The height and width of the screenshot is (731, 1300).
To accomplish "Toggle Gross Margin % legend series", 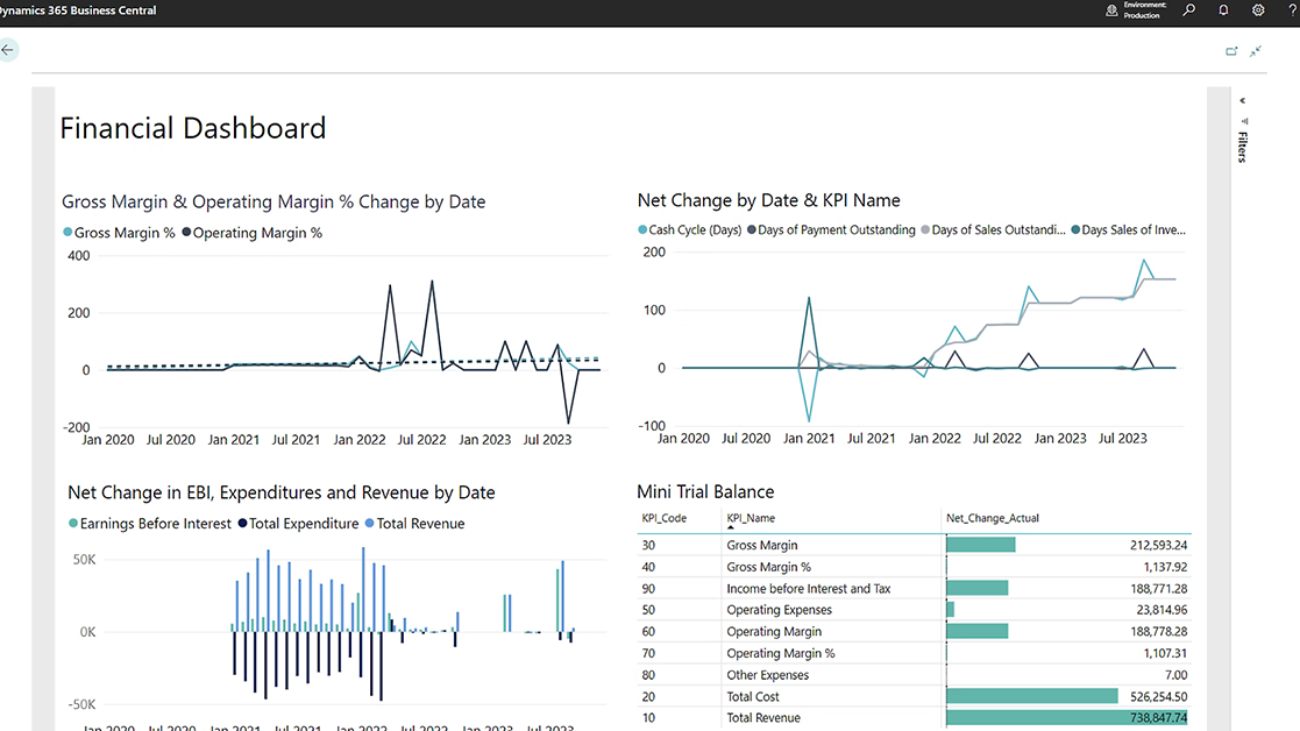I will coord(119,233).
